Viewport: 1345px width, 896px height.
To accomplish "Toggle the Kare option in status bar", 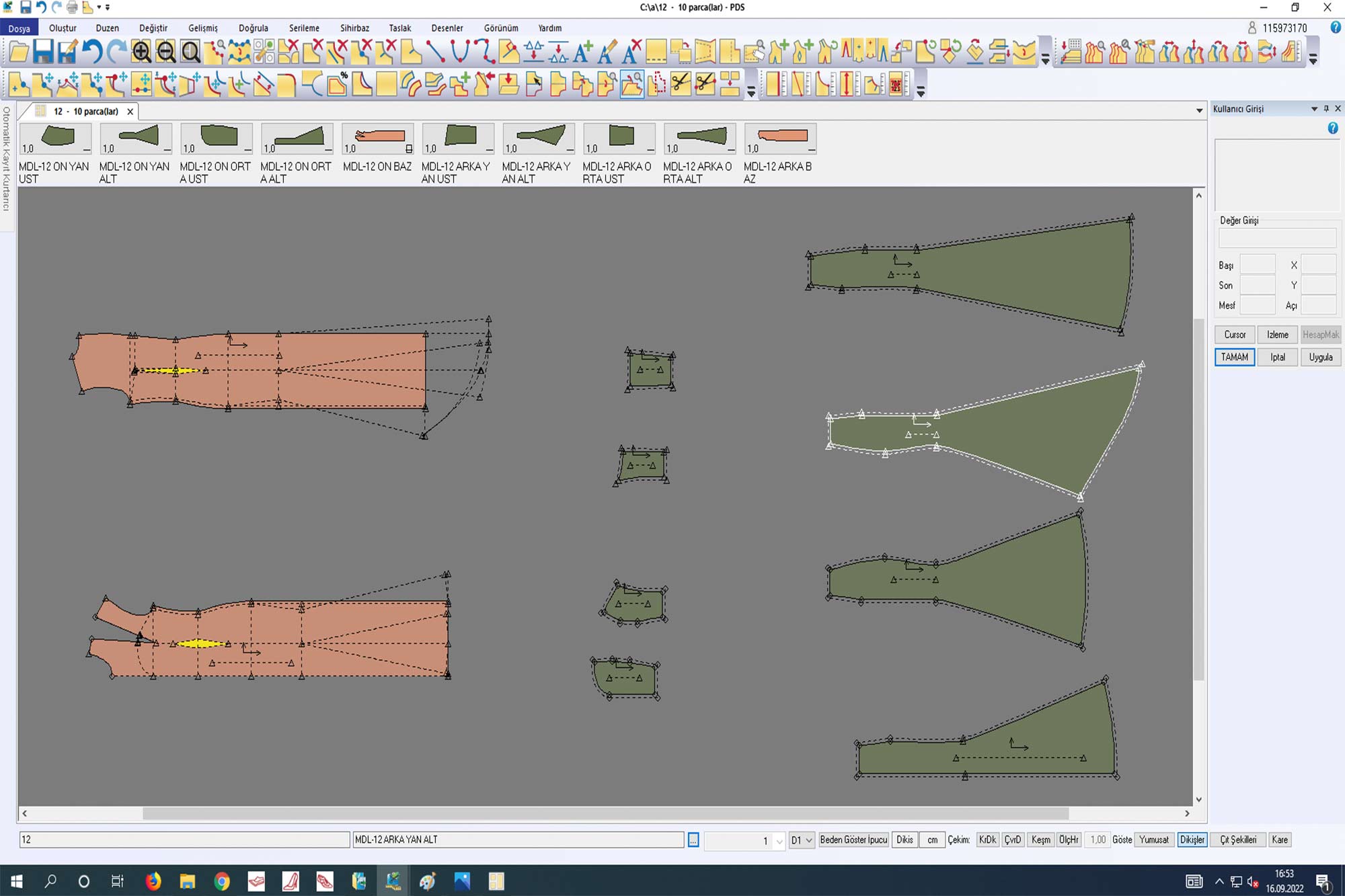I will point(1279,840).
